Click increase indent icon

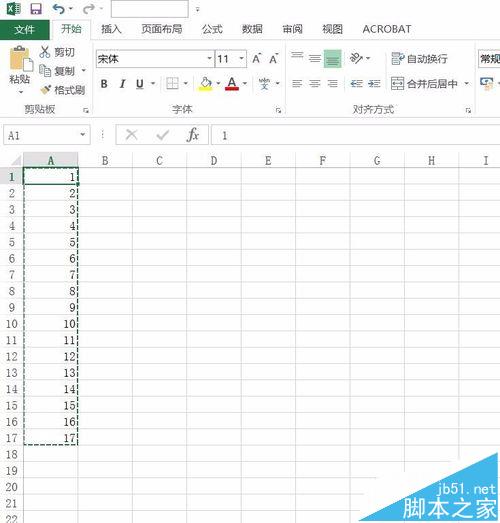(x=374, y=83)
